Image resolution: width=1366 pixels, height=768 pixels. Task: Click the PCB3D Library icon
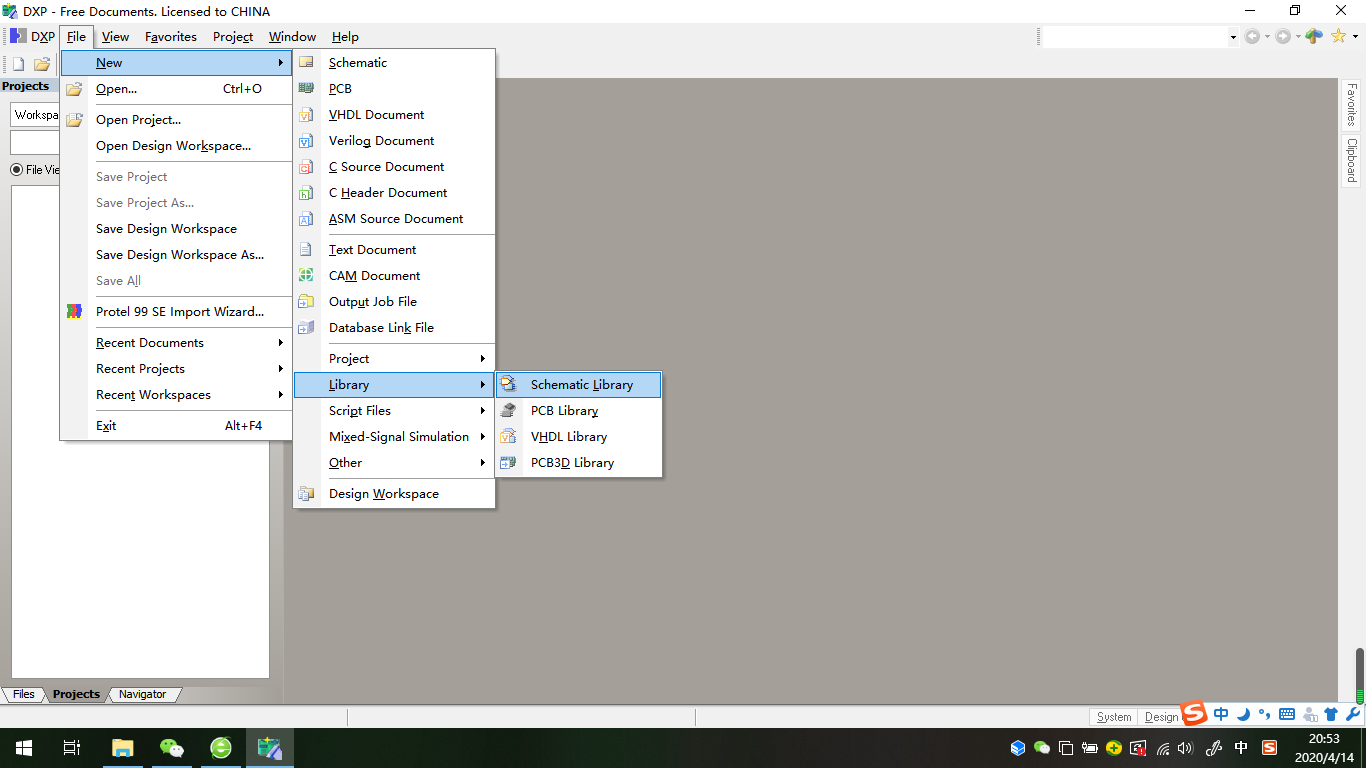[x=509, y=462]
